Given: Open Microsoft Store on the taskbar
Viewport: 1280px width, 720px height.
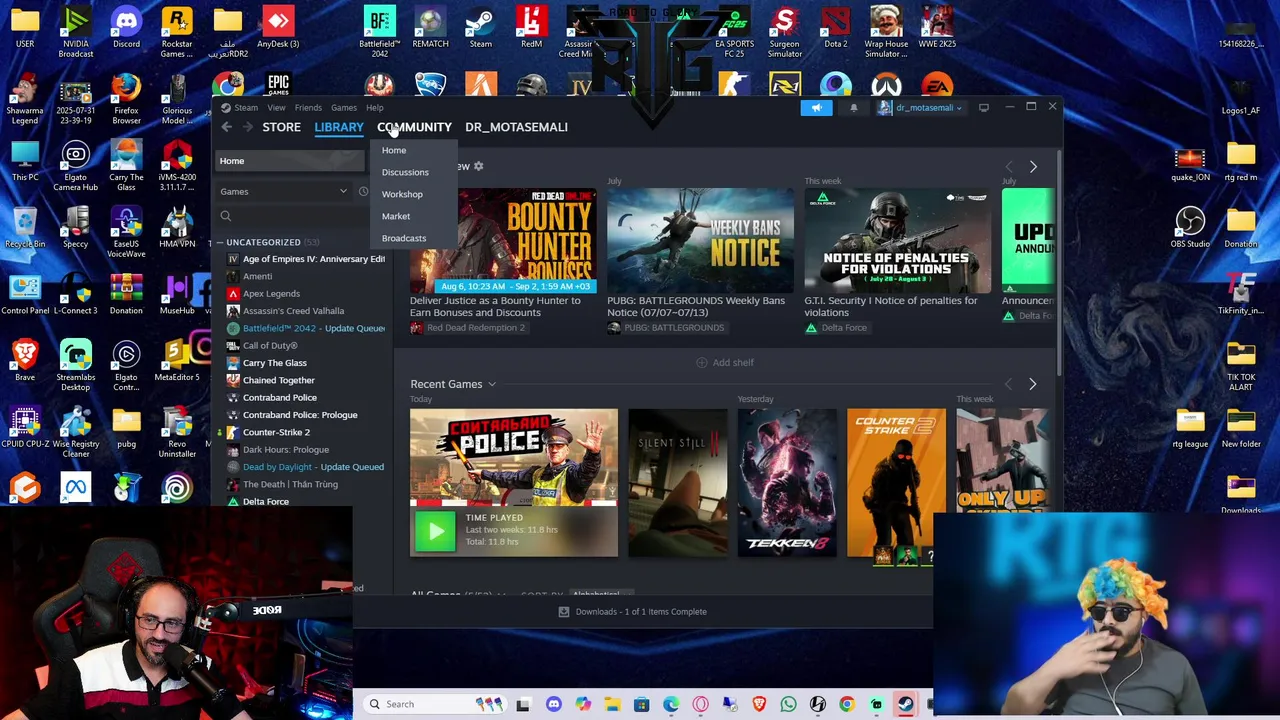Looking at the screenshot, I should [641, 704].
